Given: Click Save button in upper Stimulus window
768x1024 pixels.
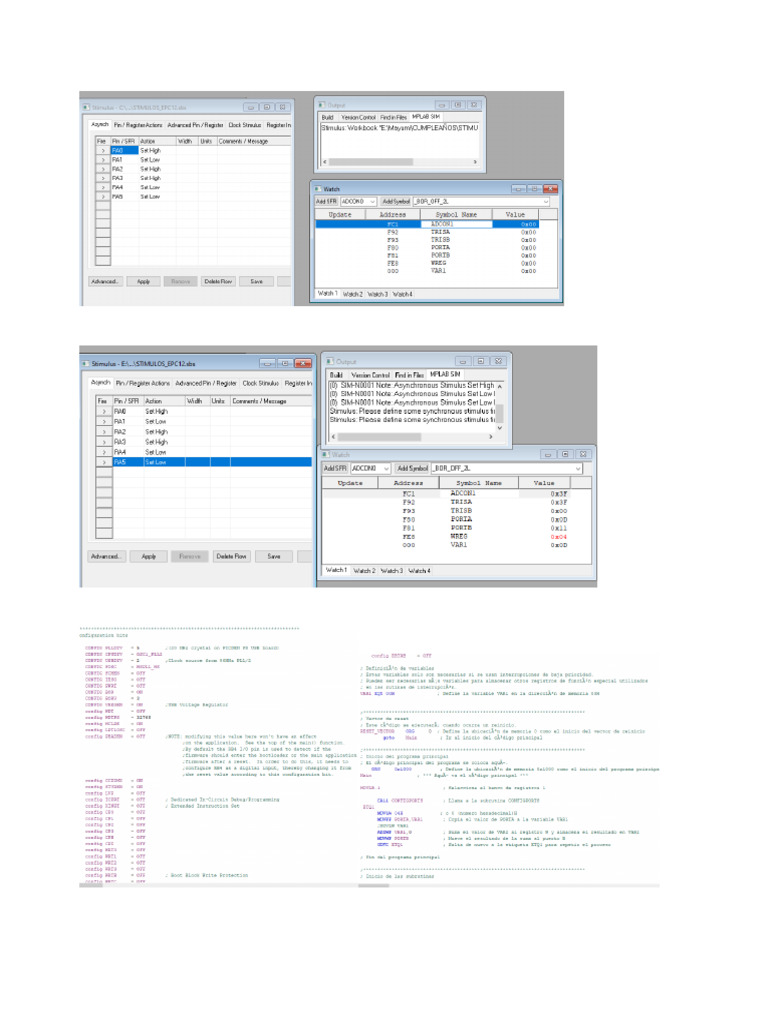Looking at the screenshot, I should pyautogui.click(x=256, y=281).
